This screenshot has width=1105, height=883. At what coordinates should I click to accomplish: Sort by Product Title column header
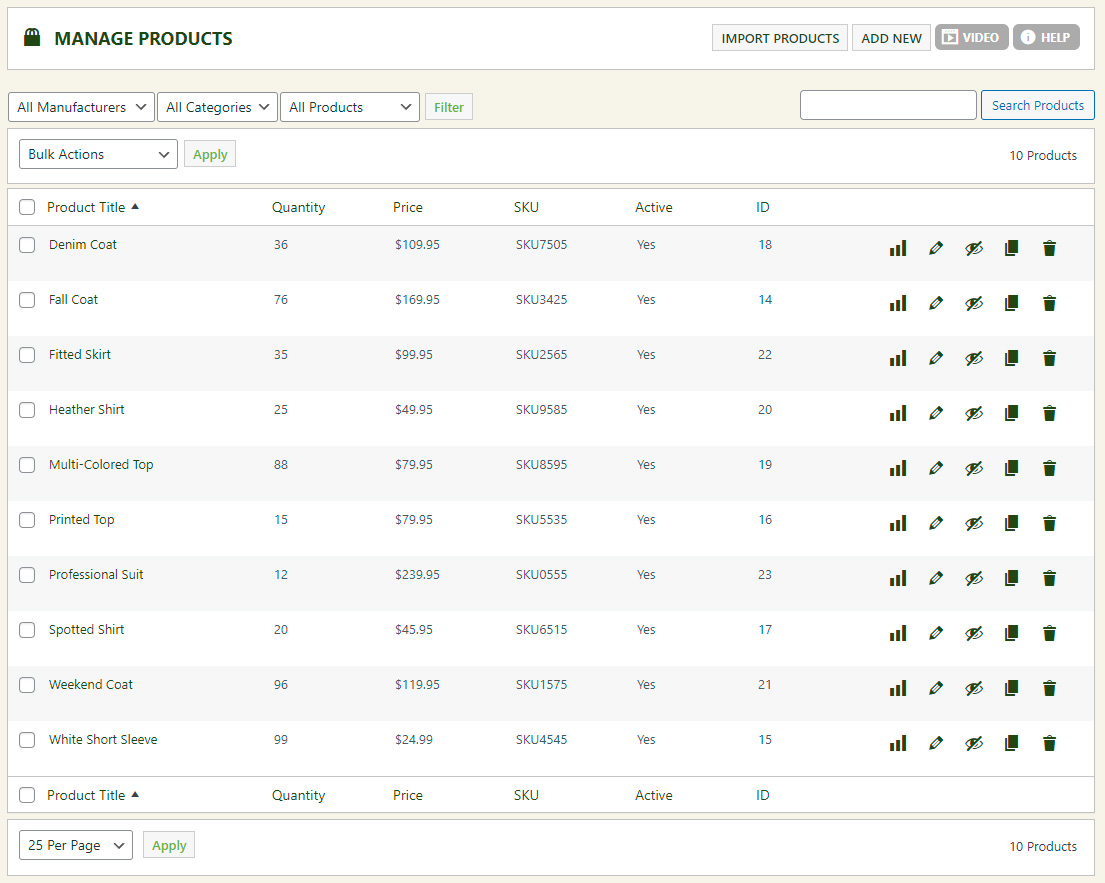tap(86, 208)
